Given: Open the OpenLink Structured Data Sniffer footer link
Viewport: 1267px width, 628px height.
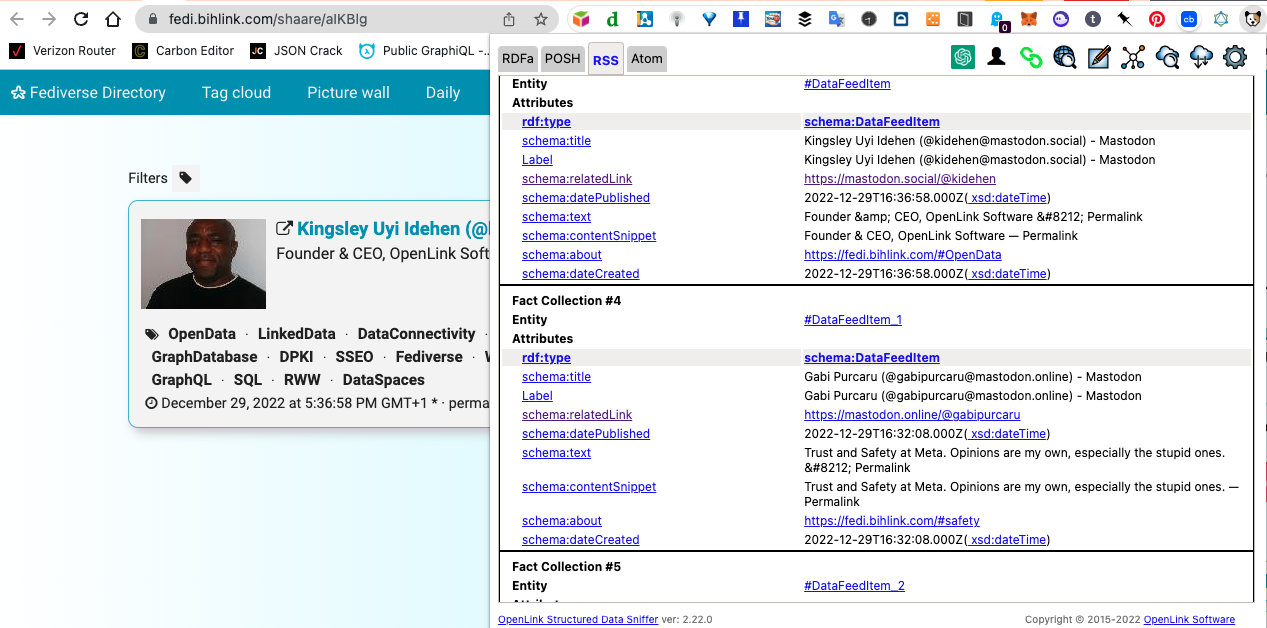Looking at the screenshot, I should [x=578, y=620].
